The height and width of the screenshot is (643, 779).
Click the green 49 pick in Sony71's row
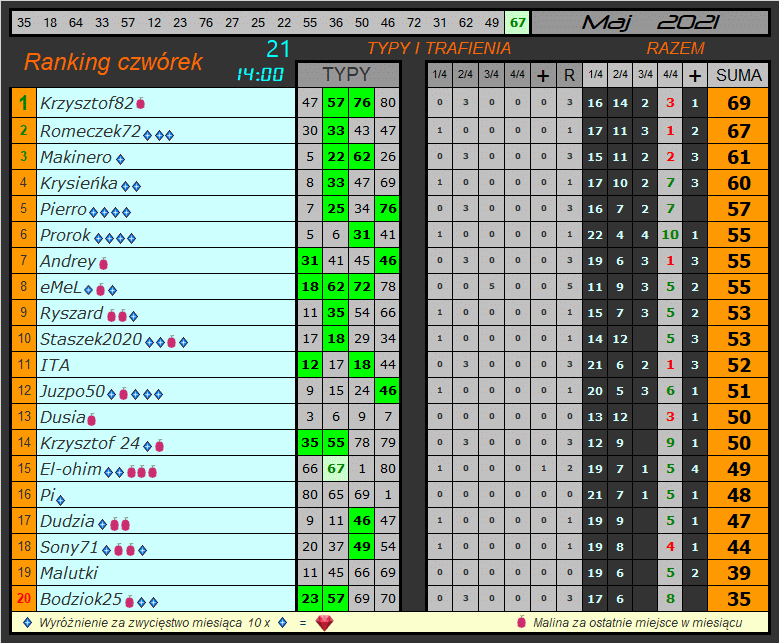362,547
